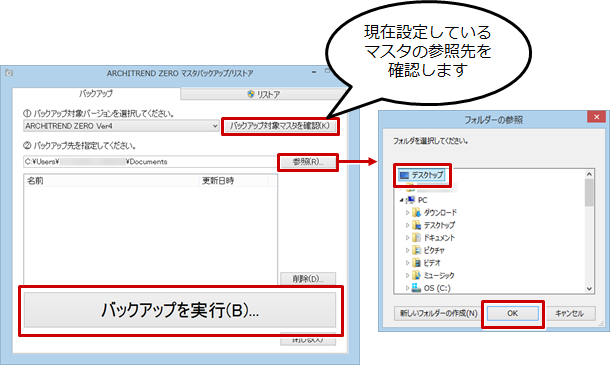Click the folder tree scroll down arrow

(589, 289)
